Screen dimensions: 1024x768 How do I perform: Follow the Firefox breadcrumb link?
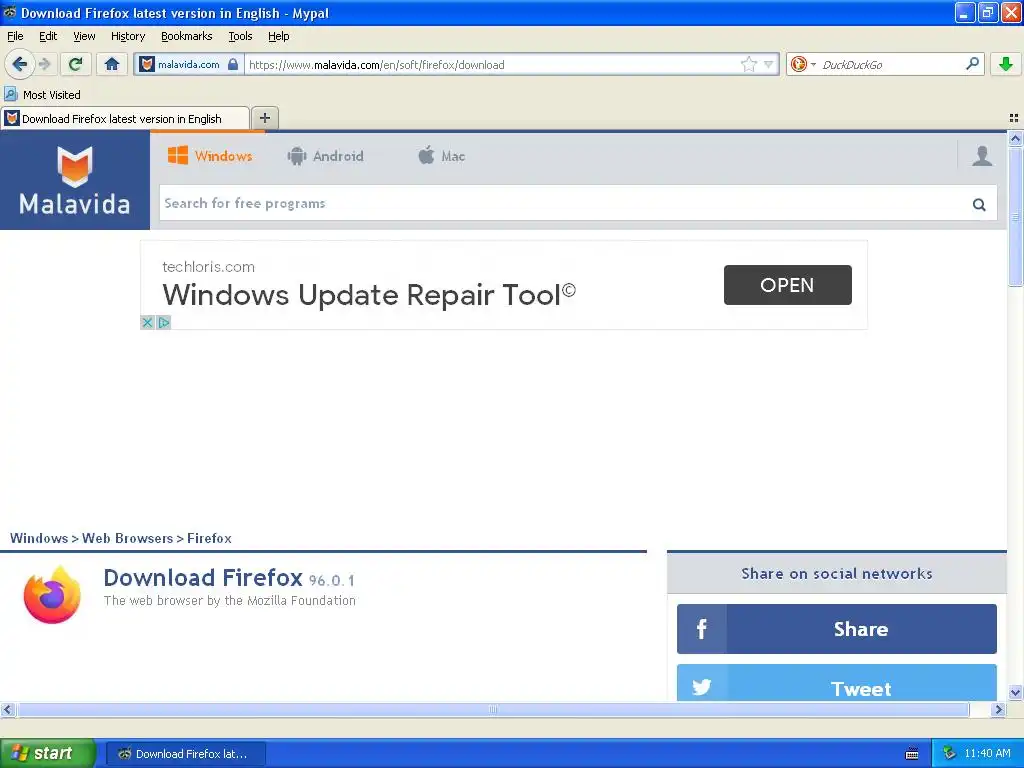[209, 538]
